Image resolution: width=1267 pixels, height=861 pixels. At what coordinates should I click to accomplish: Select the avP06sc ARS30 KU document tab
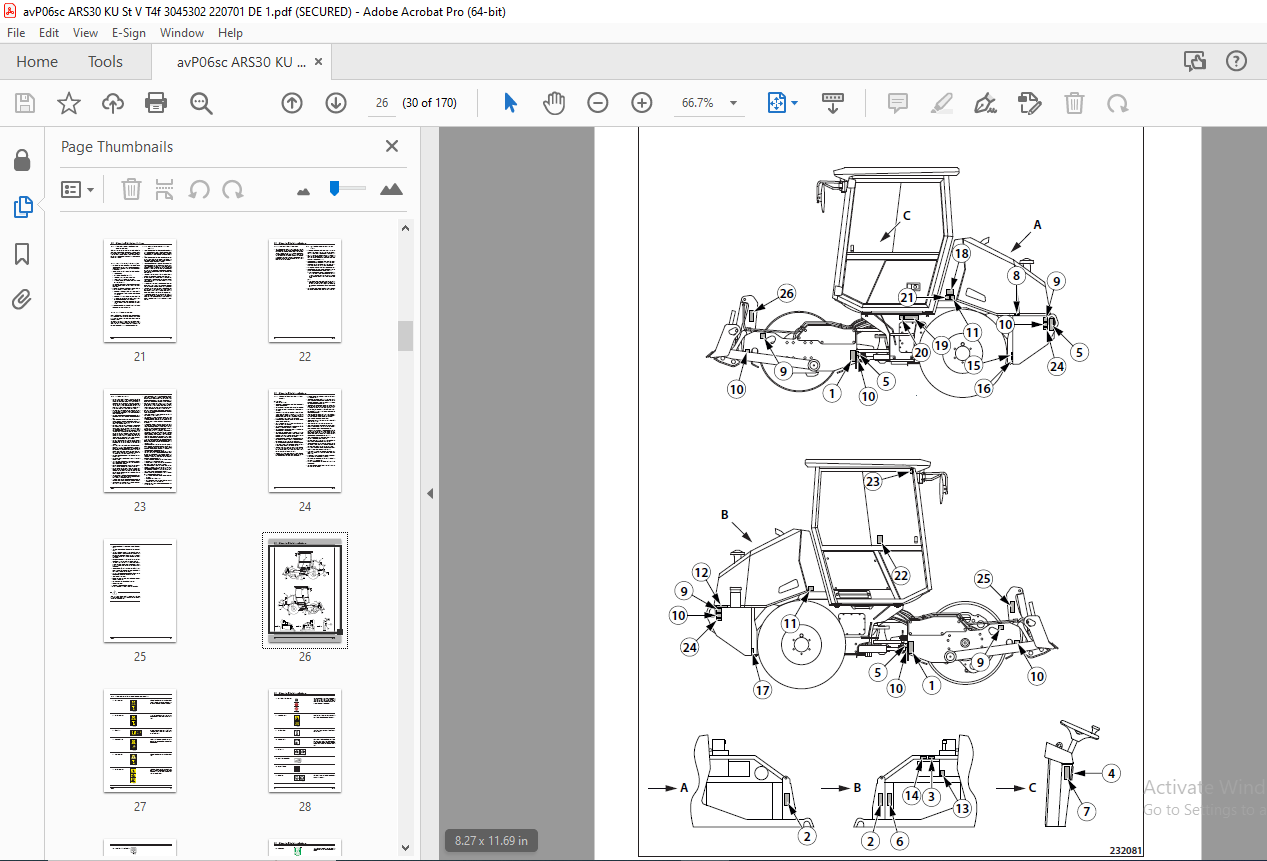click(241, 62)
